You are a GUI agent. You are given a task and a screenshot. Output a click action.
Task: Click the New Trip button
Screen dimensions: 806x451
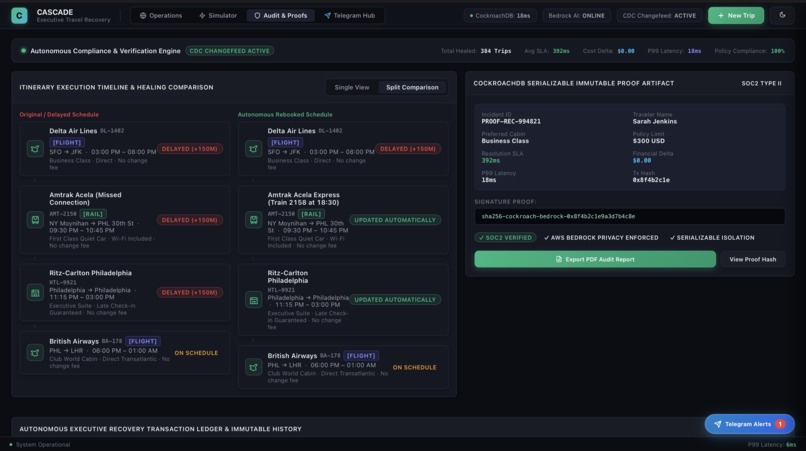pos(736,15)
